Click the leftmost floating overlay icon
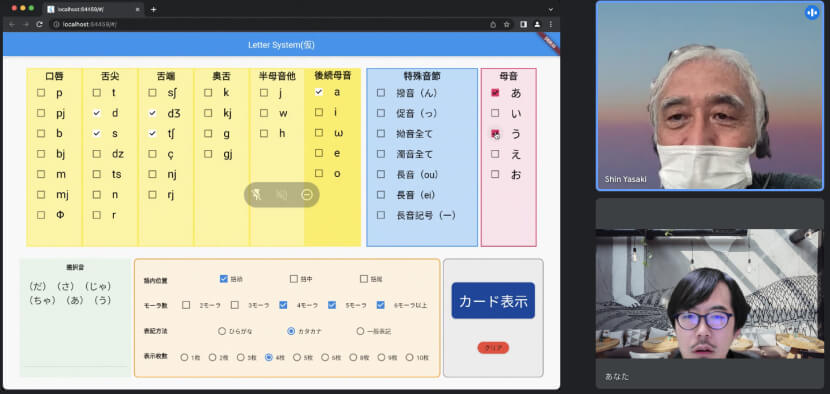 257,195
